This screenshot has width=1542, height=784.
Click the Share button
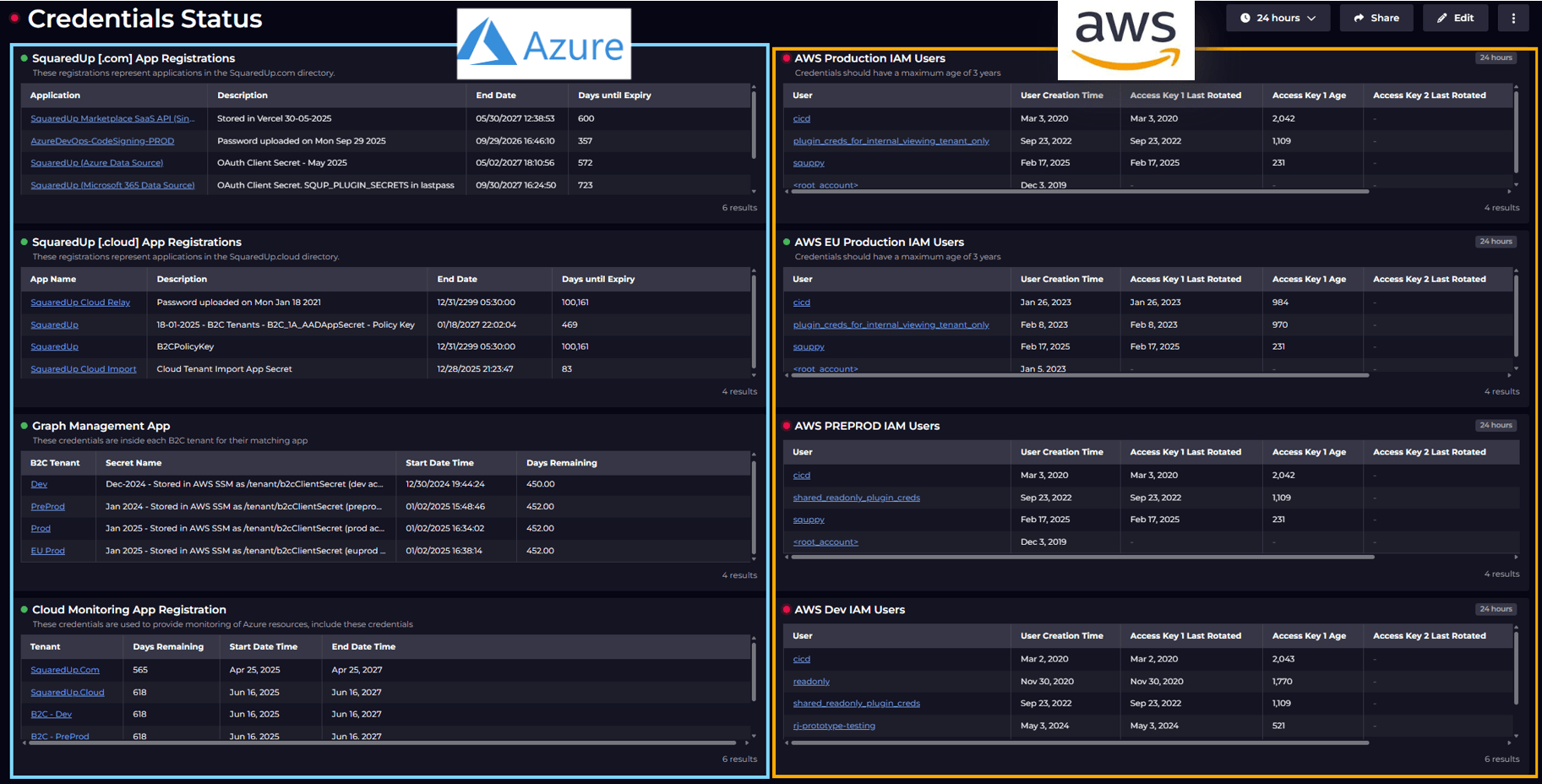1376,18
